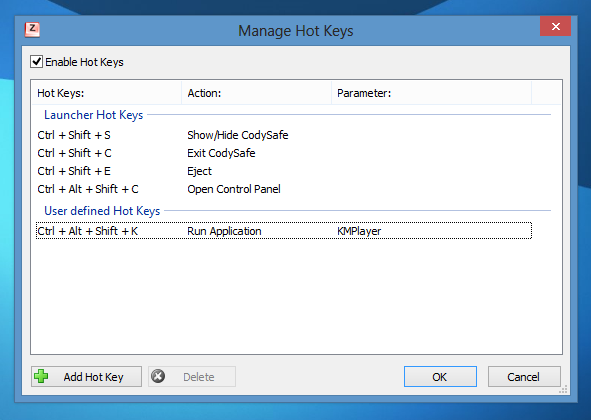Click the User defined Hot Keys group heading
The width and height of the screenshot is (591, 420).
point(102,211)
